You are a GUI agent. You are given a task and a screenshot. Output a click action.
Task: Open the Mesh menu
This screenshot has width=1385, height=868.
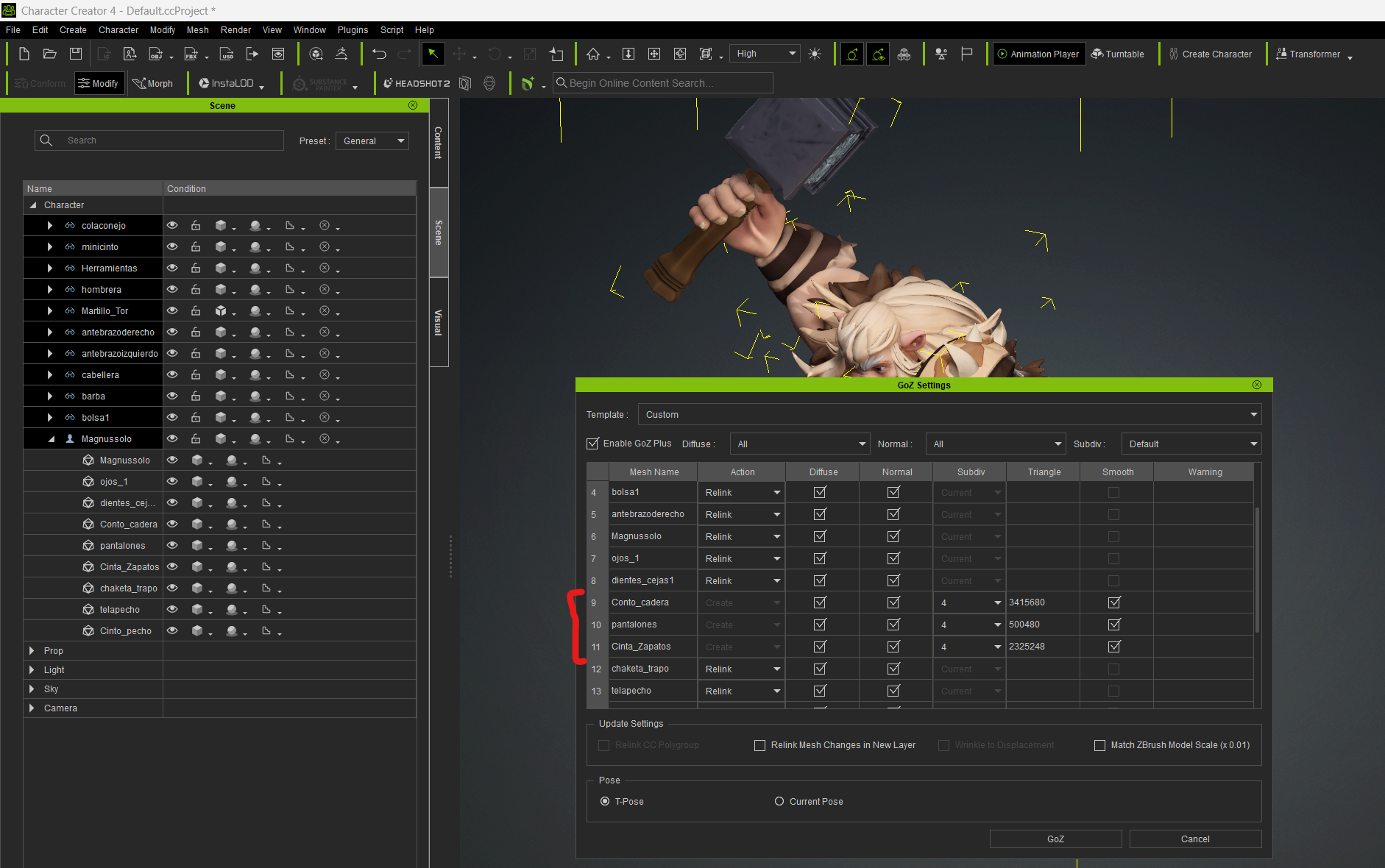click(198, 30)
